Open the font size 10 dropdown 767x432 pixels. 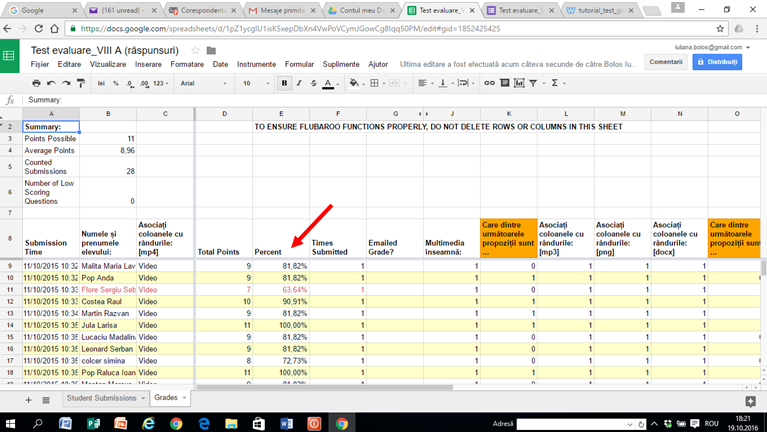[x=256, y=83]
